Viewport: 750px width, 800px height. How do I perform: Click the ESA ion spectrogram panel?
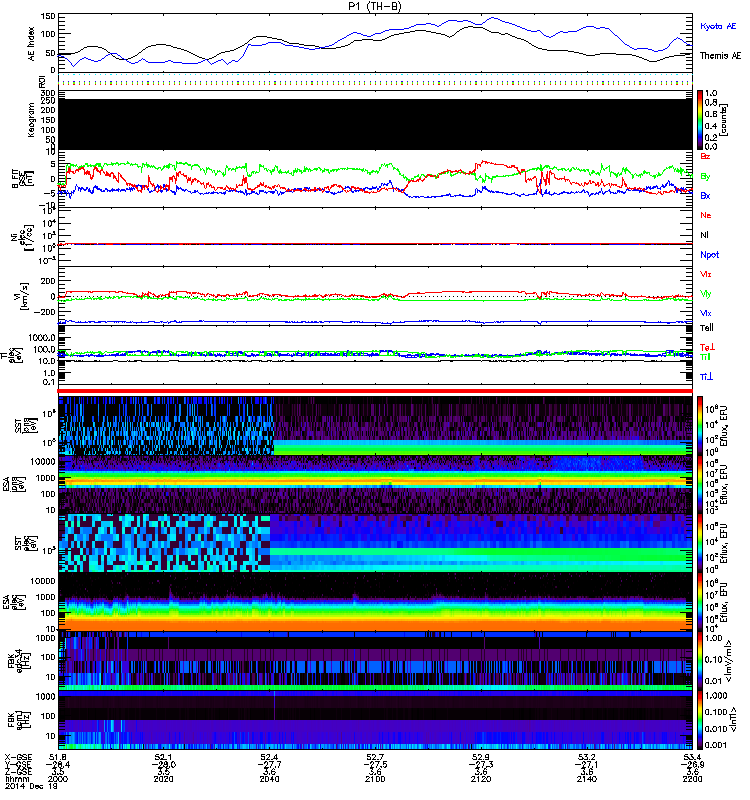[x=376, y=484]
